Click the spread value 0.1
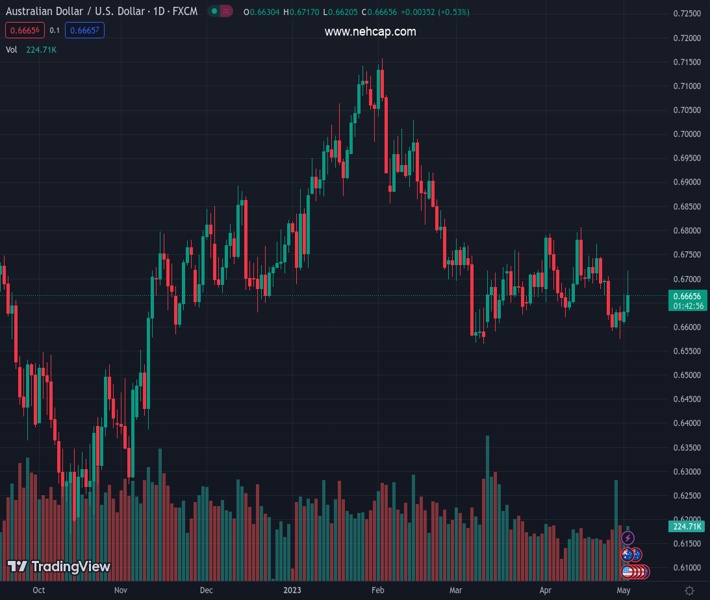 [x=55, y=30]
